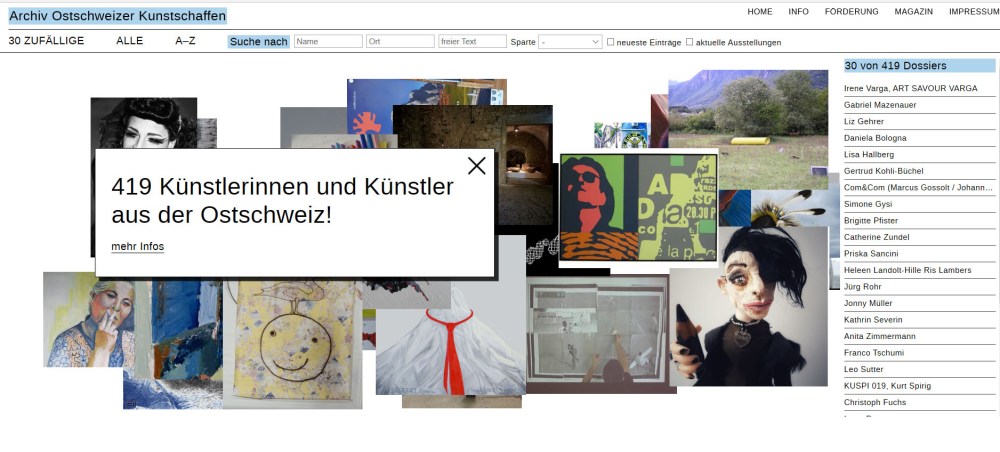Expand the Sparte dropdown
This screenshot has height=452, width=1000.
click(570, 42)
